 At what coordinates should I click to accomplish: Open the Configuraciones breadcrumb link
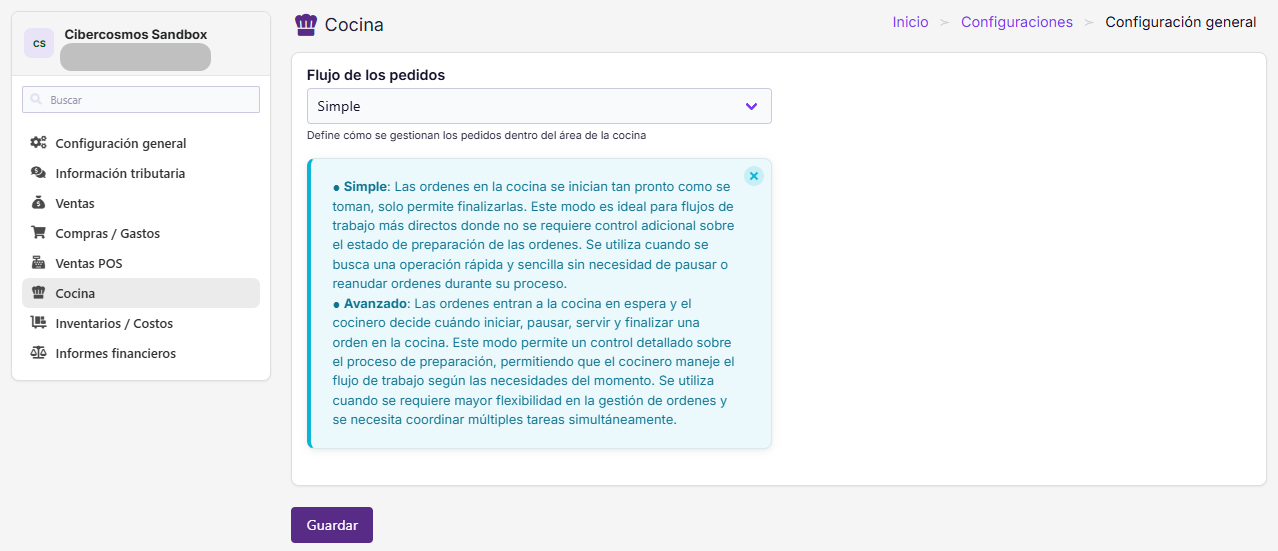pyautogui.click(x=1017, y=22)
